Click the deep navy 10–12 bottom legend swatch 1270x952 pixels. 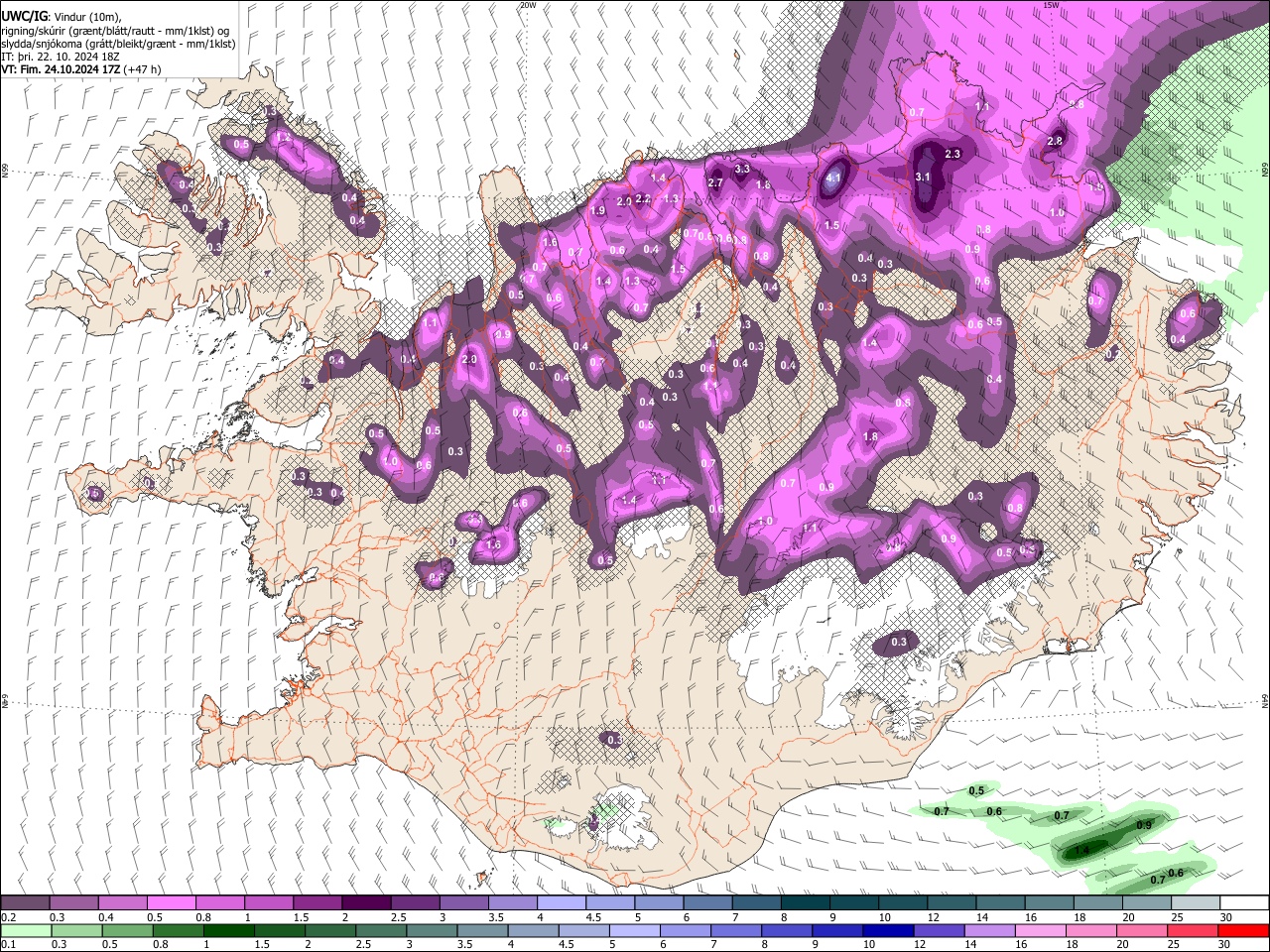(890, 930)
